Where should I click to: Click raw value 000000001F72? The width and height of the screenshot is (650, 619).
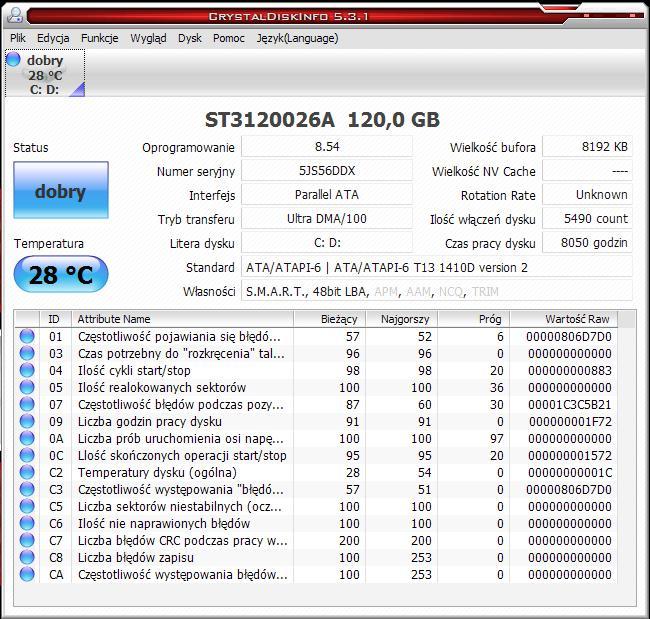(570, 422)
